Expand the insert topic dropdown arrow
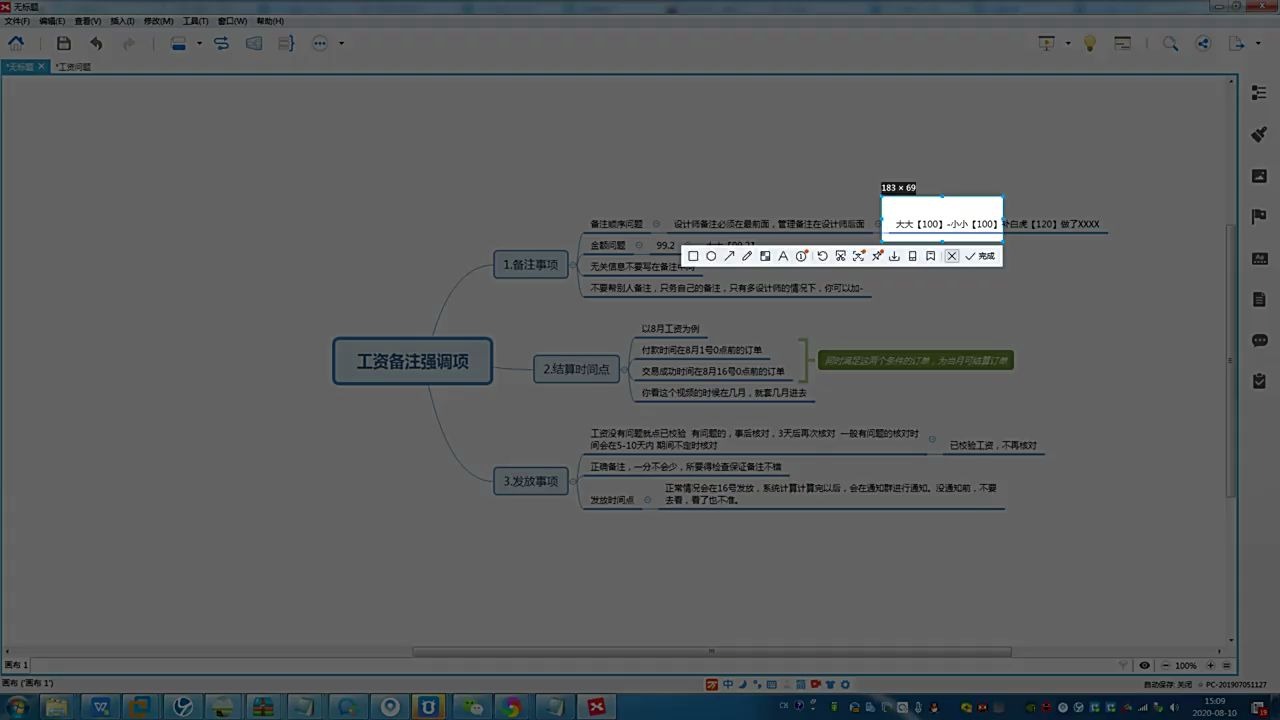1280x720 pixels. click(199, 43)
